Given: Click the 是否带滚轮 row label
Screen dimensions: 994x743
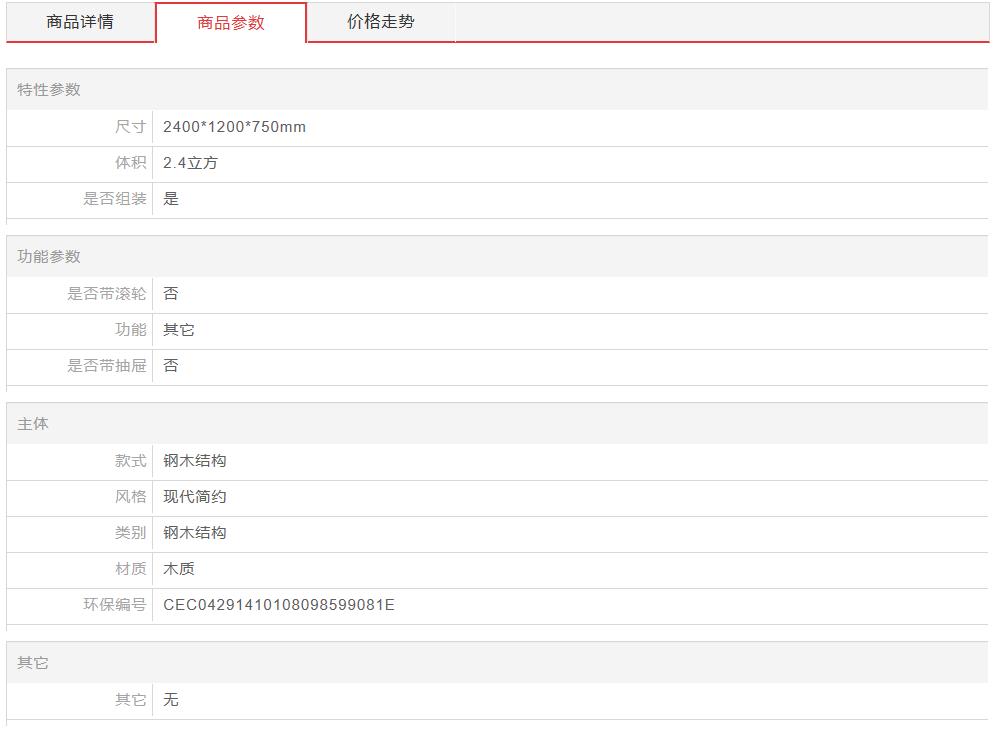Looking at the screenshot, I should pos(106,294).
